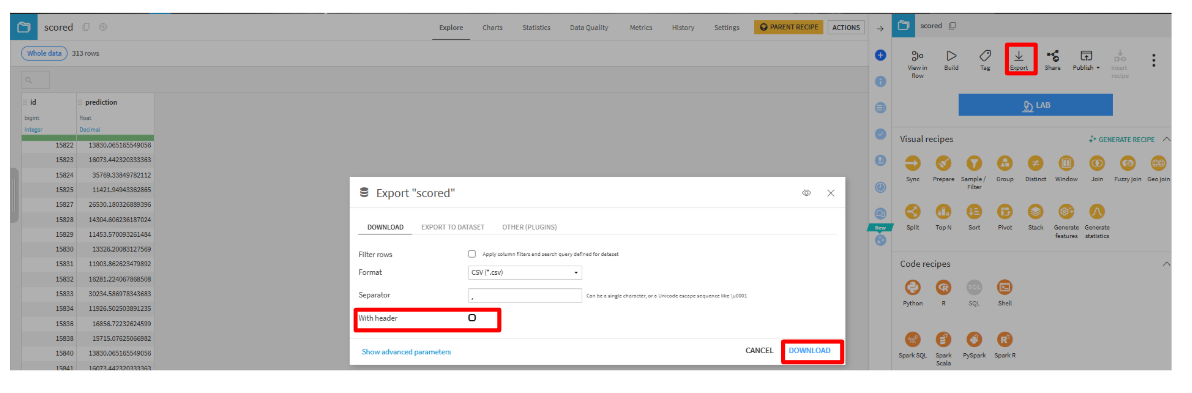Collapse the Code recipes section

(x=1167, y=264)
